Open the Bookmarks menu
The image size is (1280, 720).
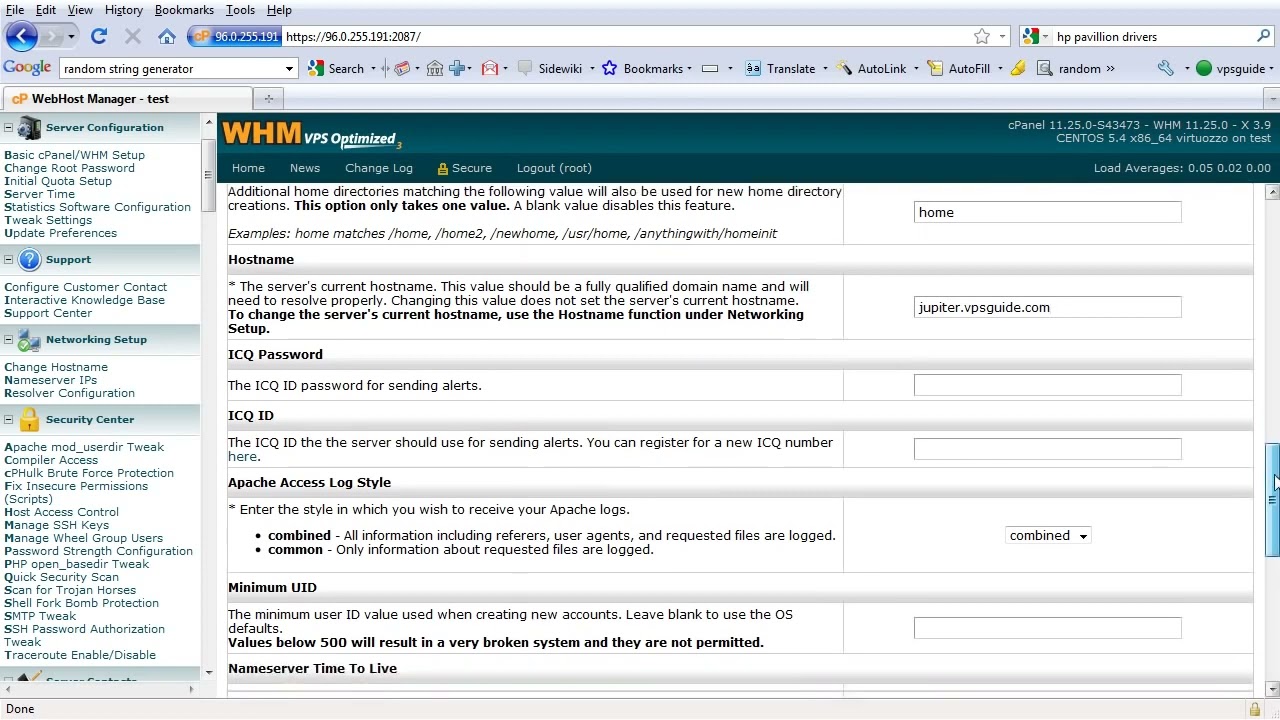tap(184, 10)
